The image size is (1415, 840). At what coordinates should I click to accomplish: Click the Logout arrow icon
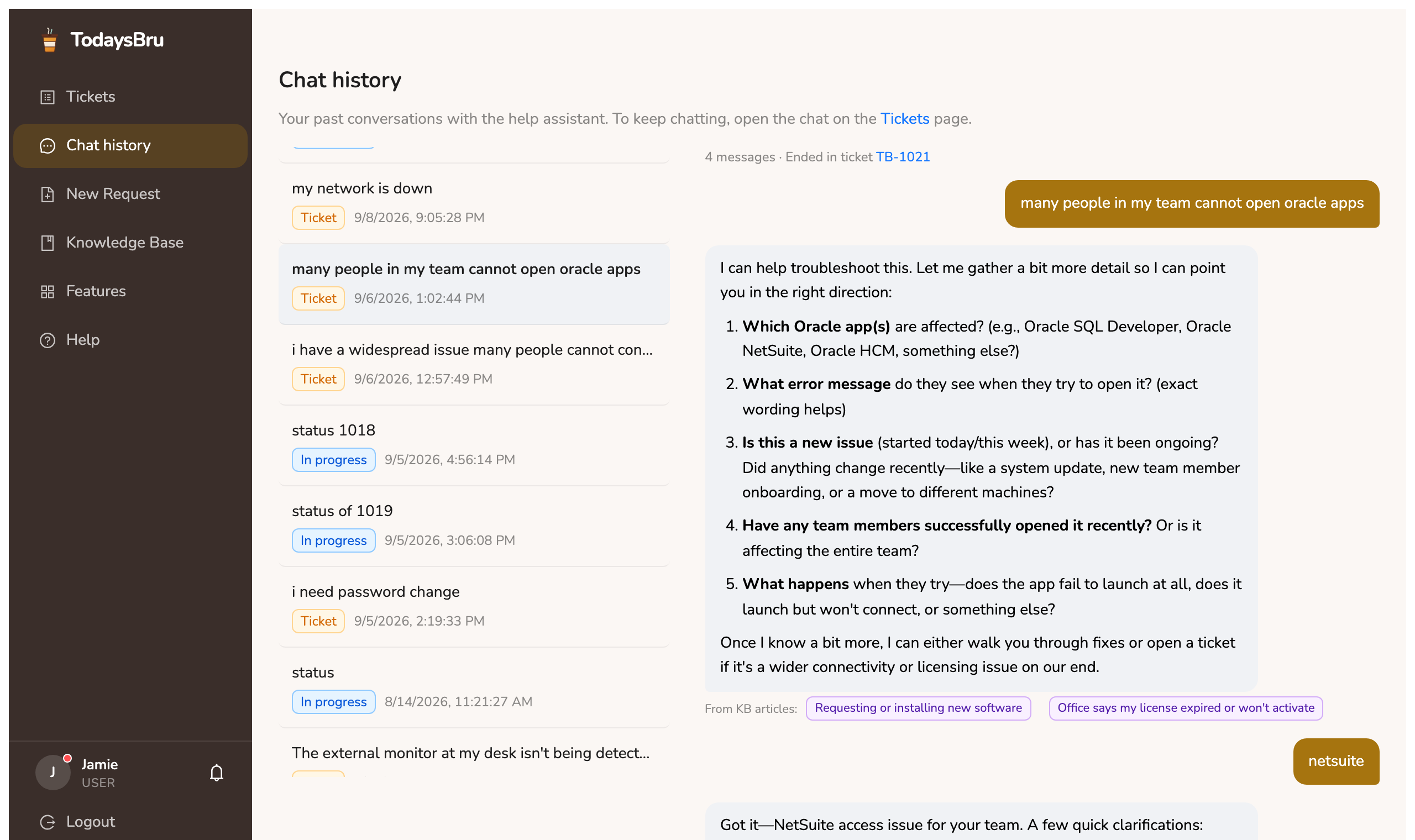[x=48, y=822]
